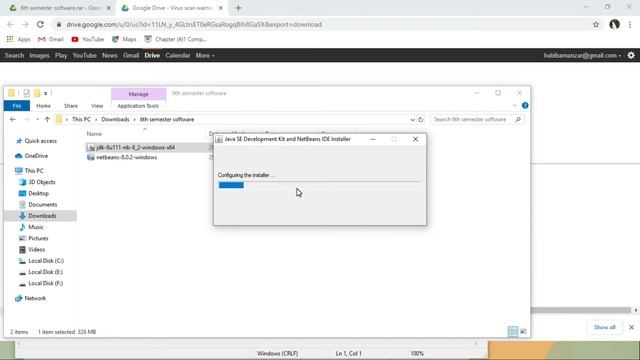This screenshot has width=640, height=360.
Task: Reload the Chrome page
Action: coord(40,24)
